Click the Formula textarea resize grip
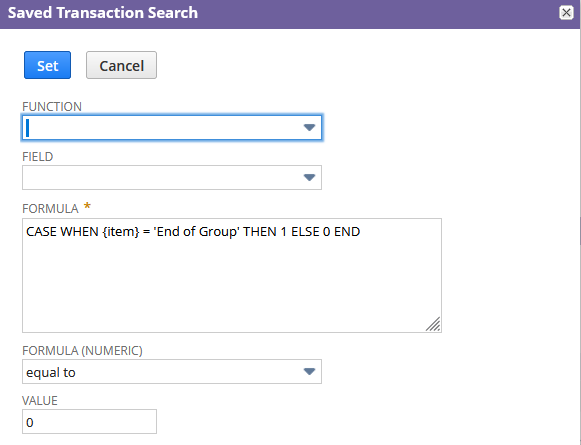 [x=433, y=324]
